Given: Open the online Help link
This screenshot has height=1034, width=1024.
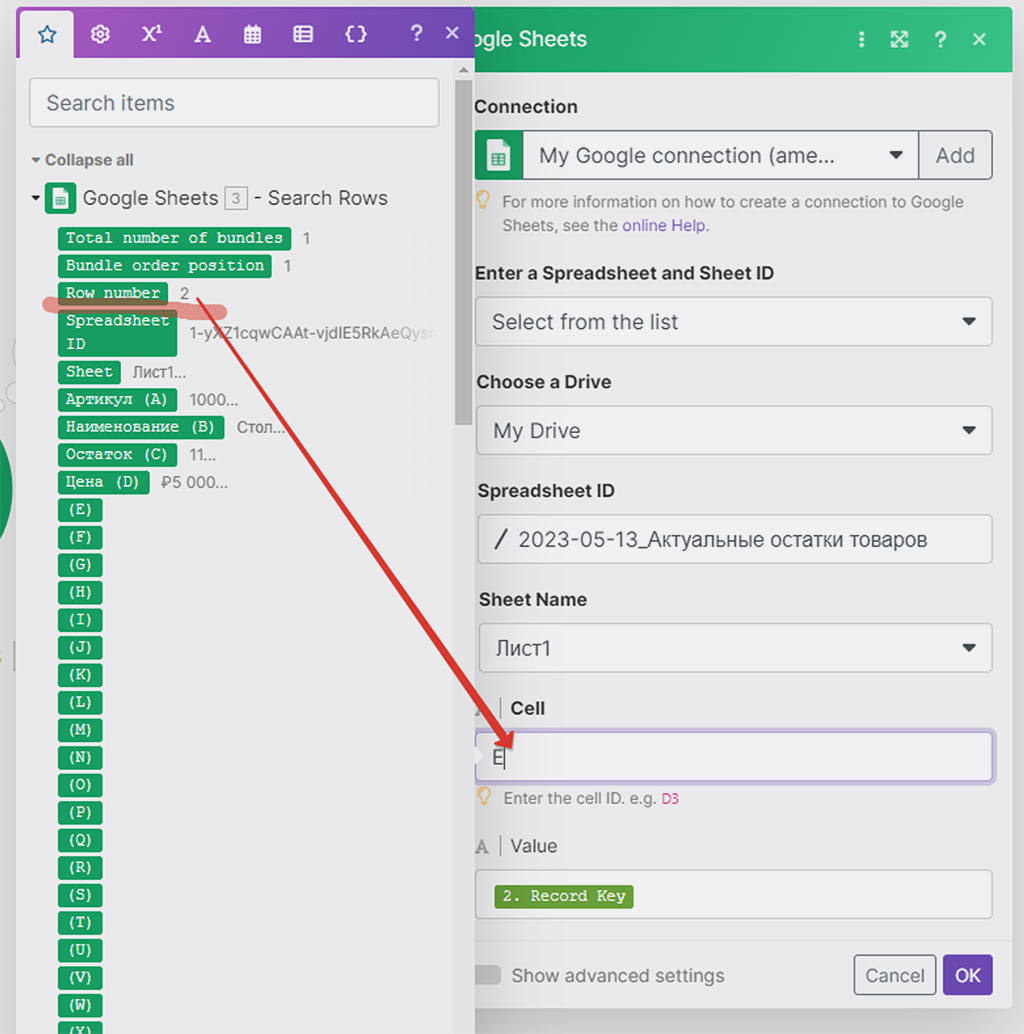Looking at the screenshot, I should [664, 226].
